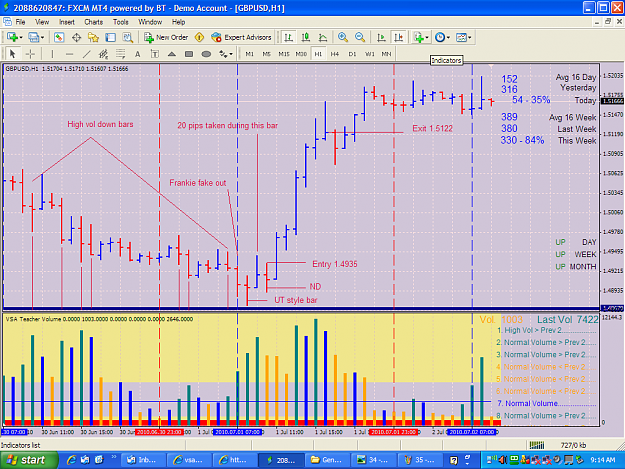Image resolution: width=625 pixels, height=469 pixels.
Task: Switch to candlestick chart display
Action: [x=306, y=37]
